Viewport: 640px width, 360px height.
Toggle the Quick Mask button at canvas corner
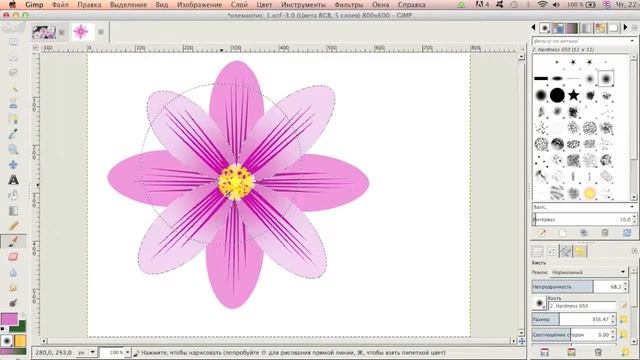(x=36, y=341)
